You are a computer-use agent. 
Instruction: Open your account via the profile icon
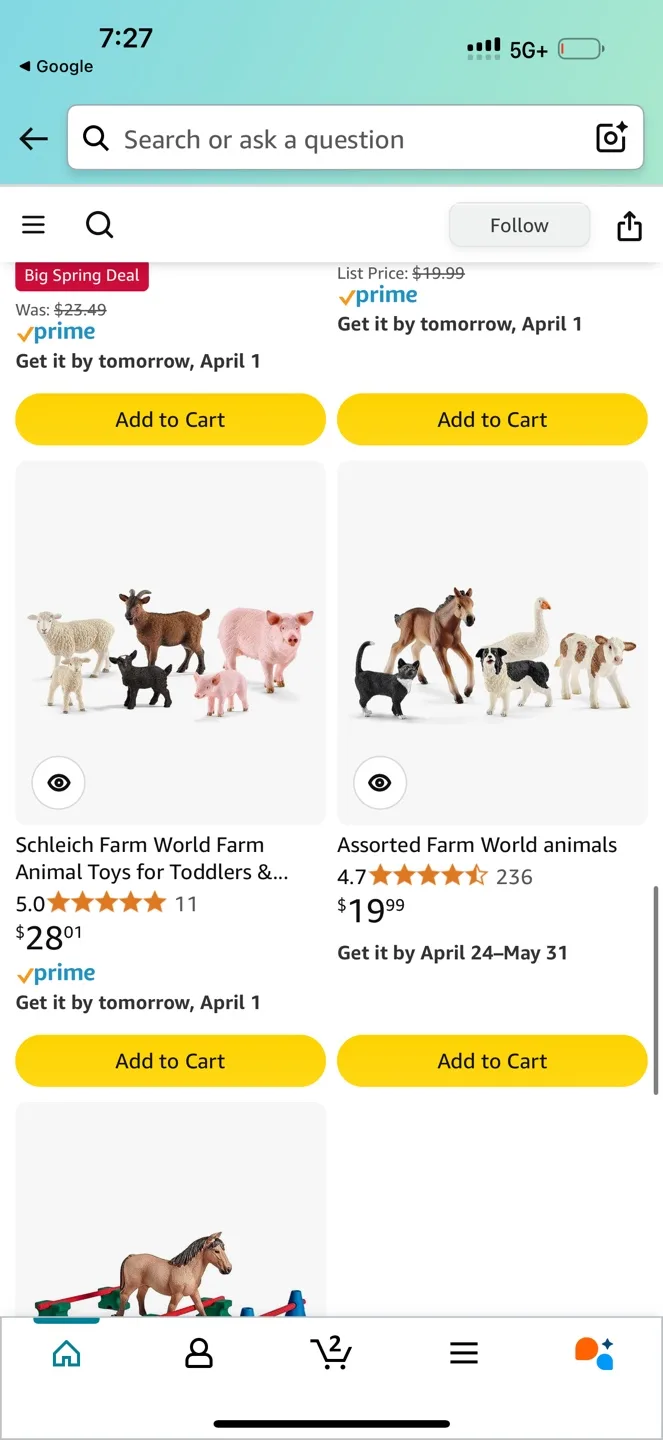(199, 1352)
